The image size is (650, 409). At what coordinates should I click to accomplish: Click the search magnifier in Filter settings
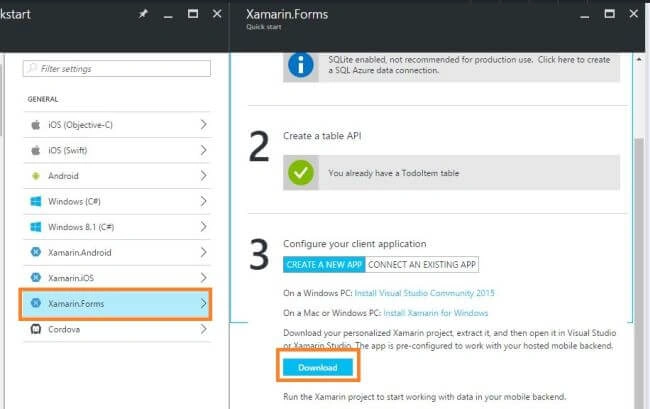(32, 68)
